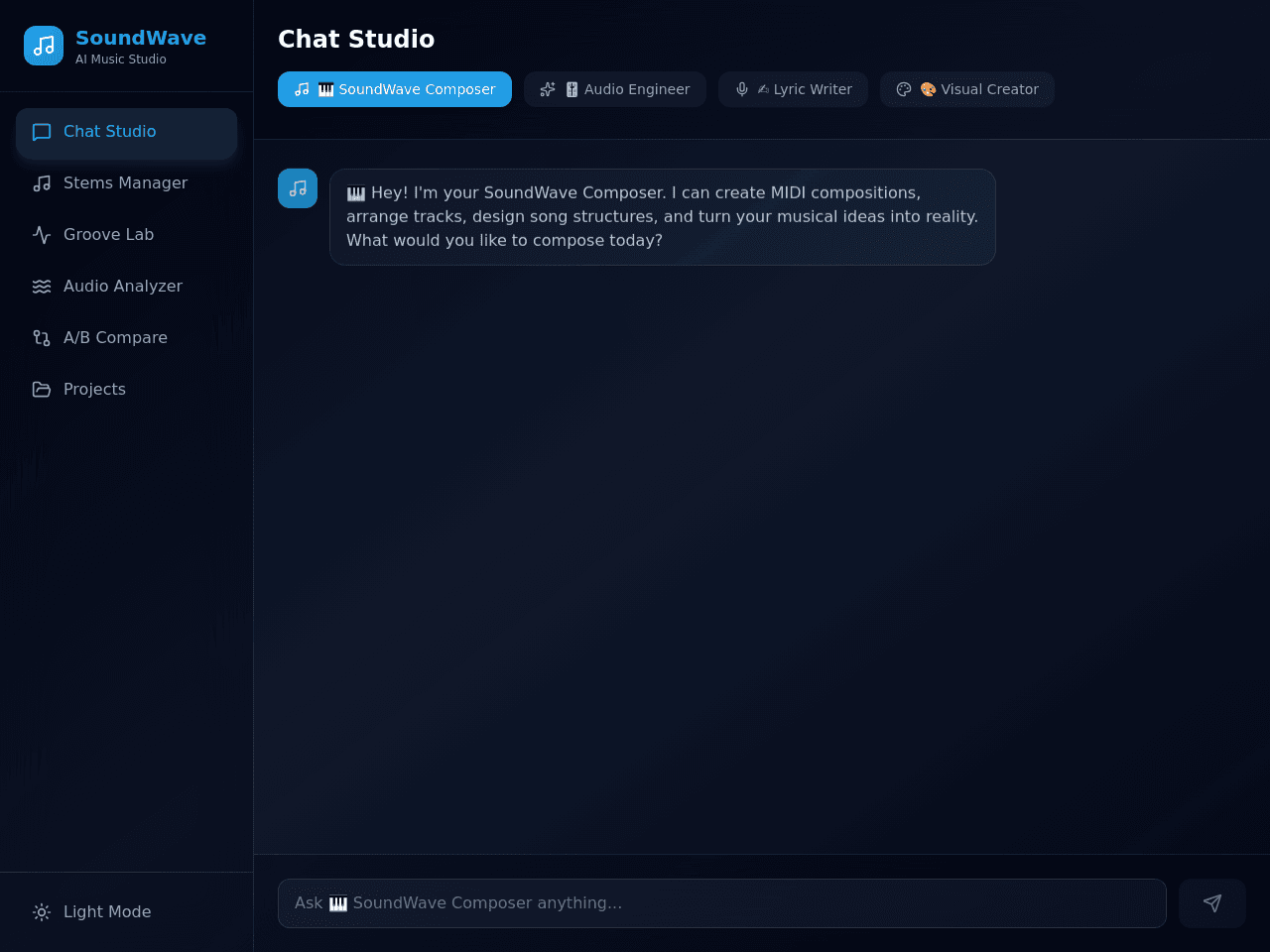Navigate to A/B Compare
This screenshot has height=952, width=1270.
pyautogui.click(x=127, y=338)
